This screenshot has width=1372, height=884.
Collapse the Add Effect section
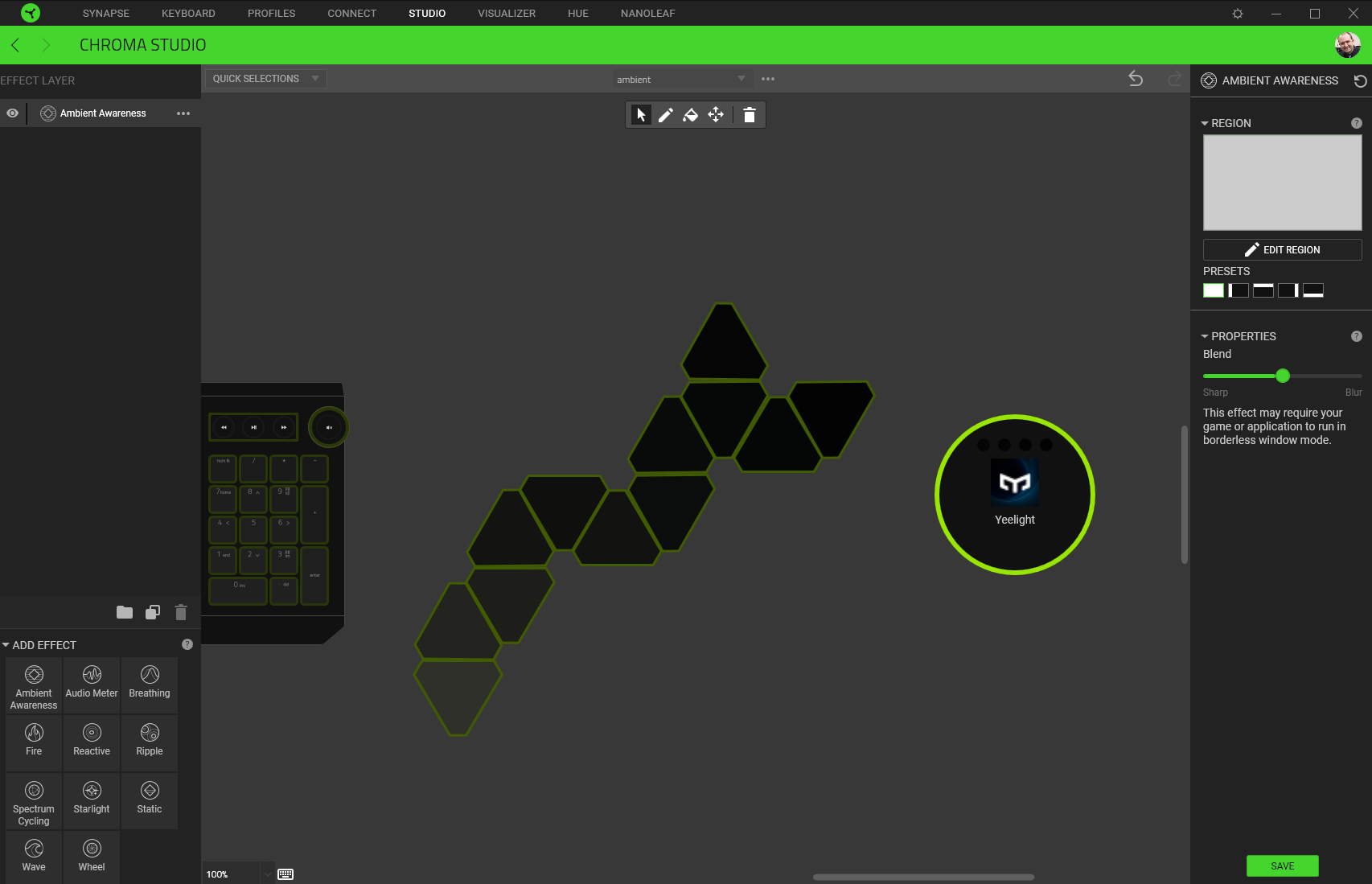(6, 645)
